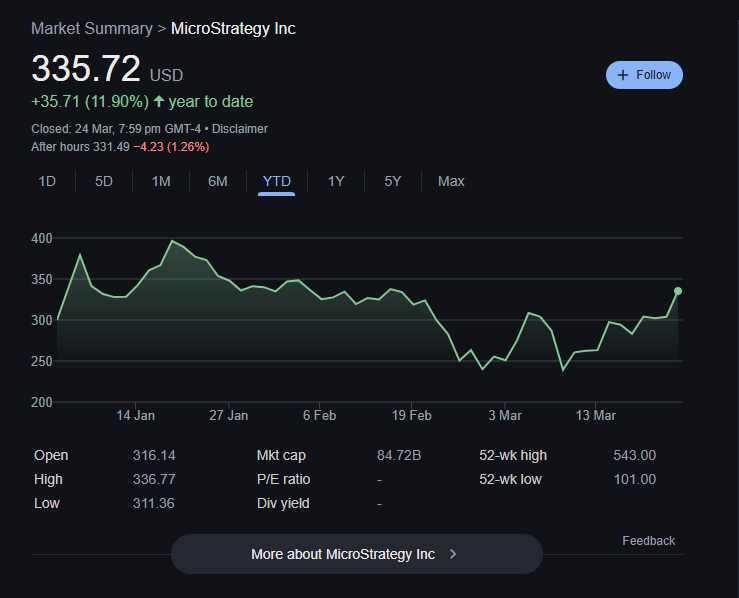Switch to the 1Y chart tab
The width and height of the screenshot is (739, 598).
336,181
